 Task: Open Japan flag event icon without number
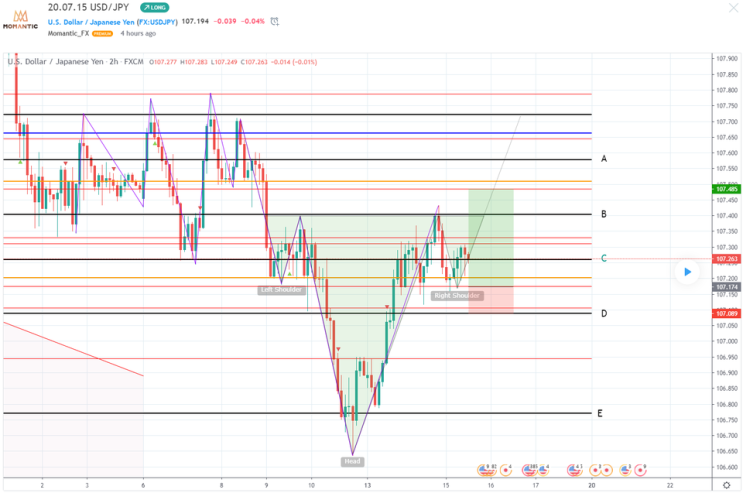(607, 470)
